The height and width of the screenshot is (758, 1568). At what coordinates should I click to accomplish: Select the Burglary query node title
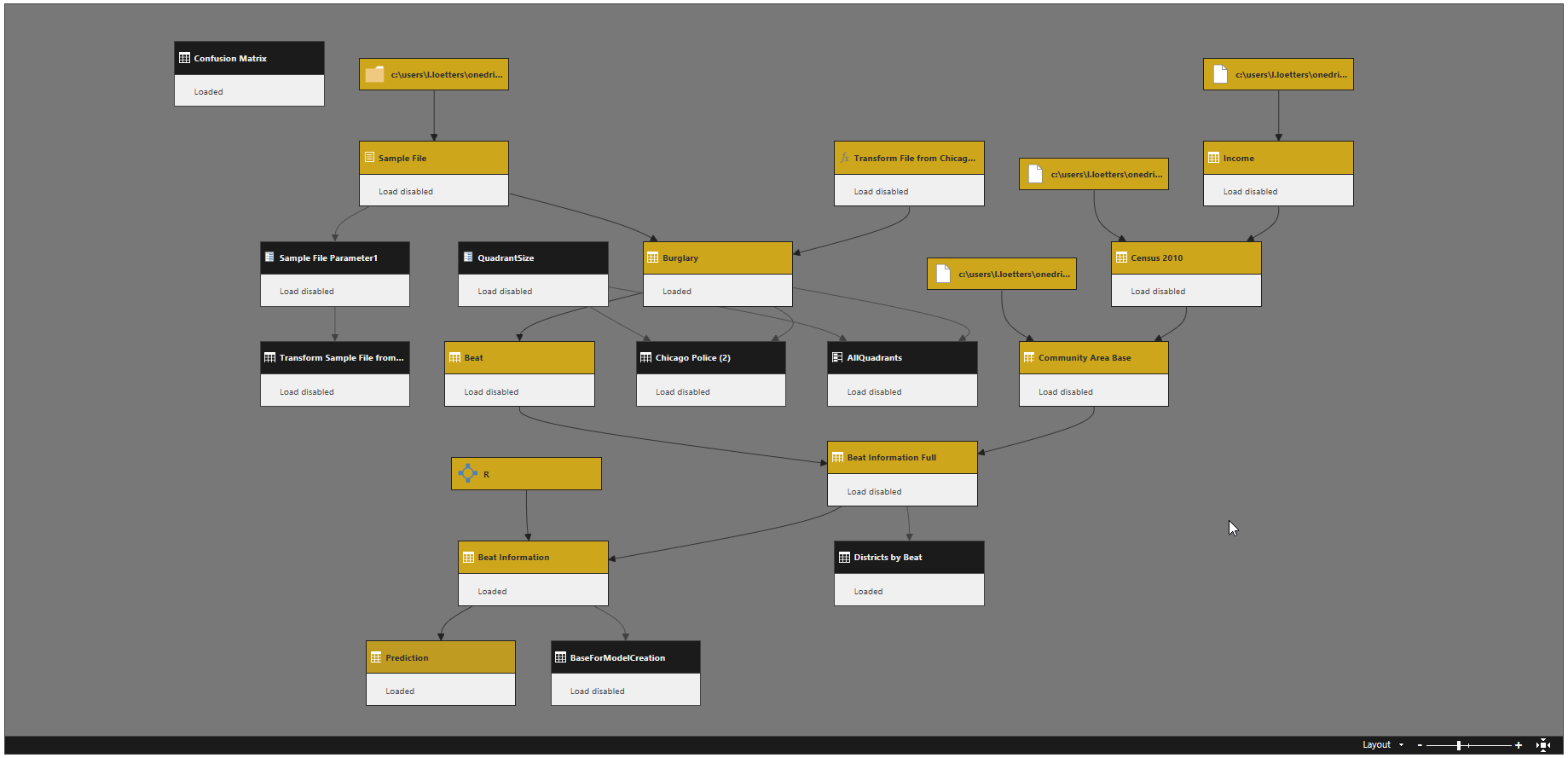(680, 257)
